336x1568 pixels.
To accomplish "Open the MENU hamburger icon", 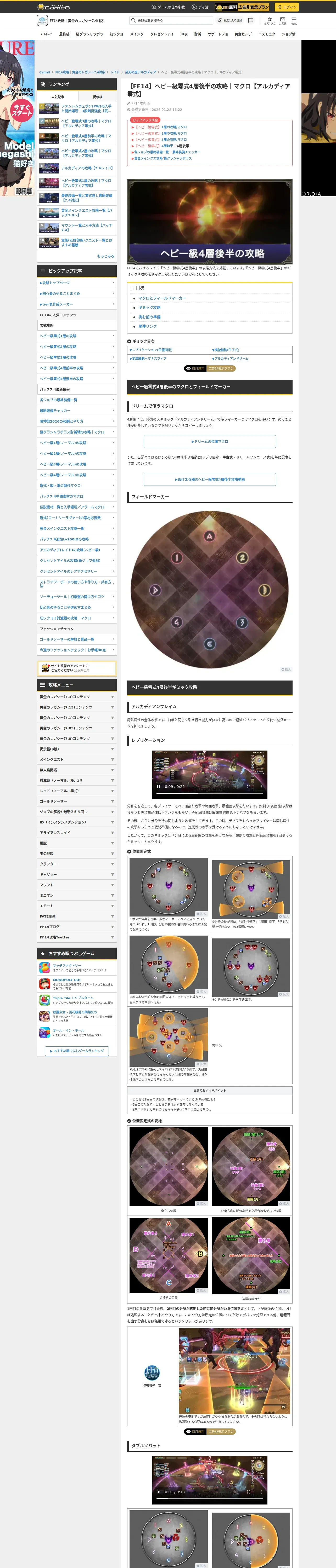I will (x=294, y=20).
